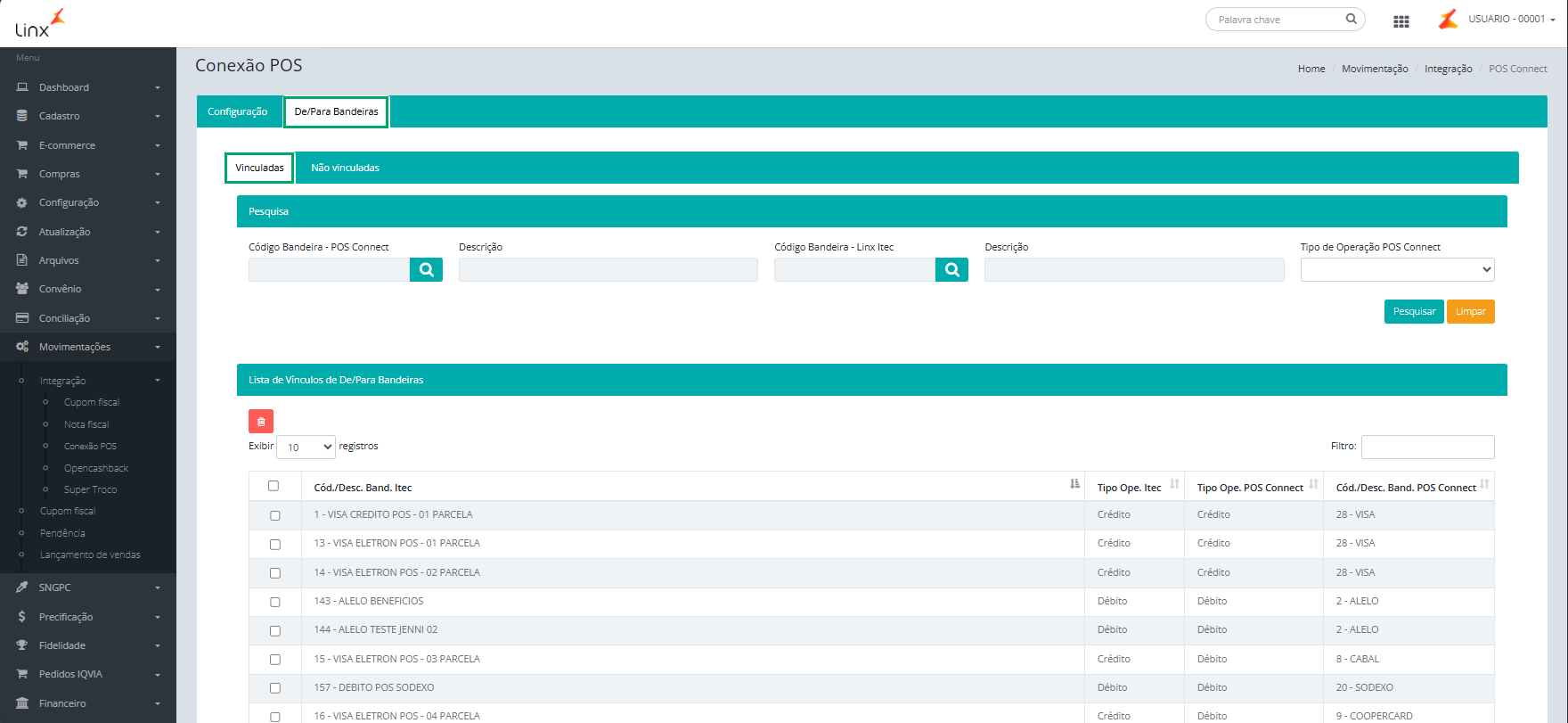Open USUARIO - 00001 user menu
Viewport: 1568px width, 723px height.
point(1511,19)
